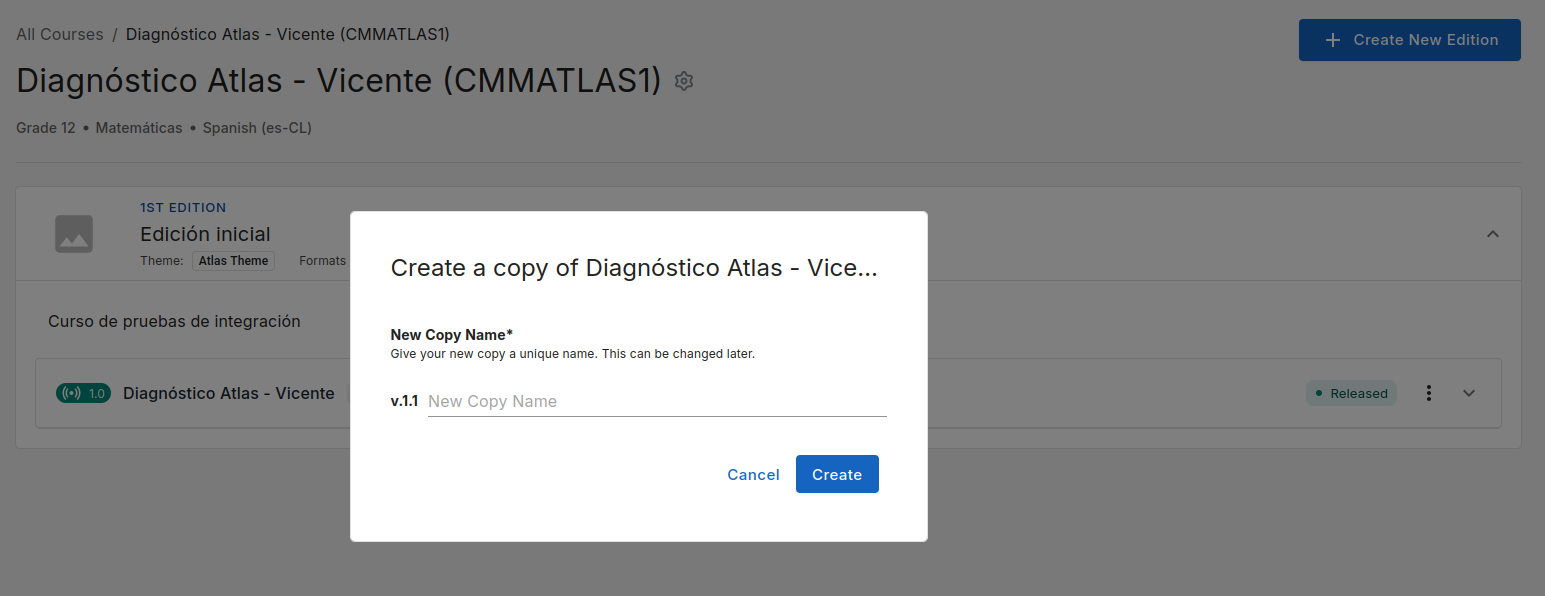Select the Atlas Theme chip
This screenshot has height=596, width=1545.
click(233, 261)
